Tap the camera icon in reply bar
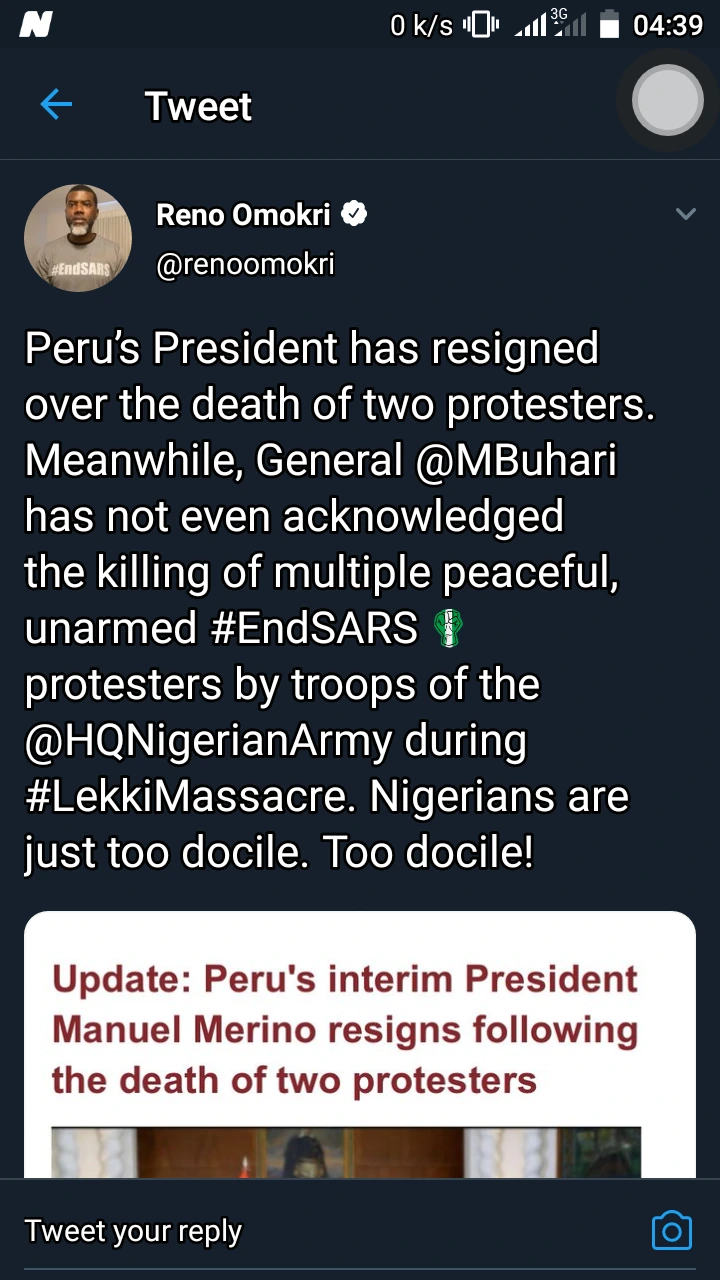This screenshot has height=1280, width=720. click(x=671, y=1230)
